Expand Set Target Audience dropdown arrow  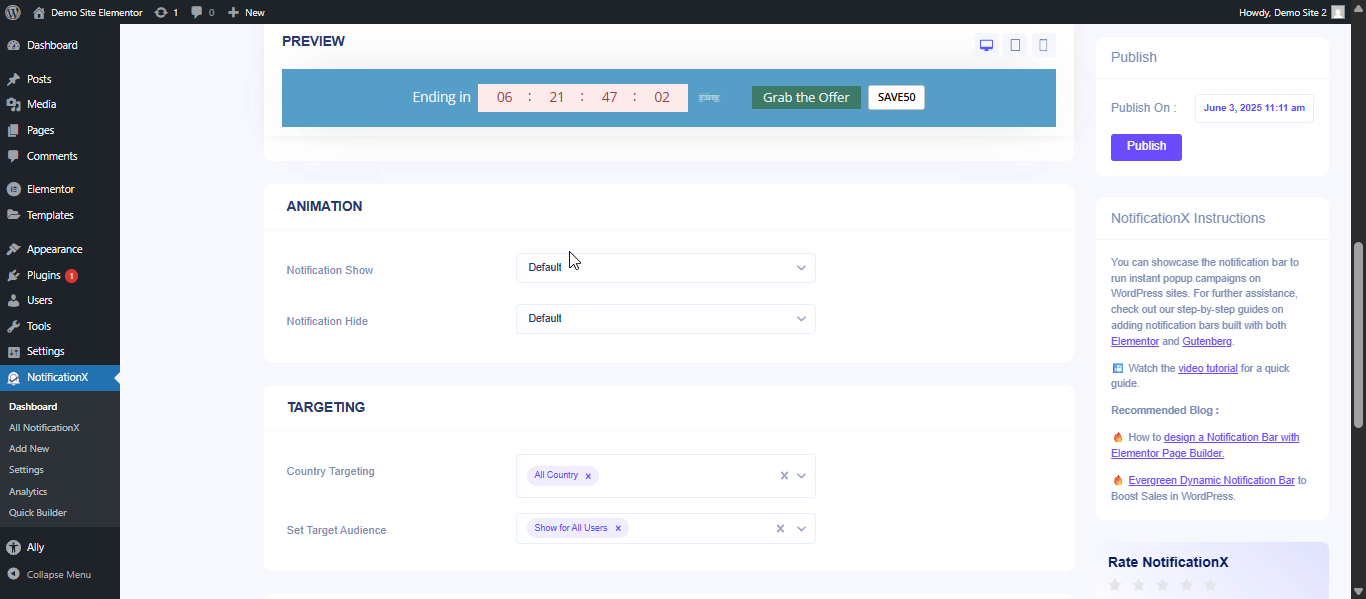pos(801,528)
